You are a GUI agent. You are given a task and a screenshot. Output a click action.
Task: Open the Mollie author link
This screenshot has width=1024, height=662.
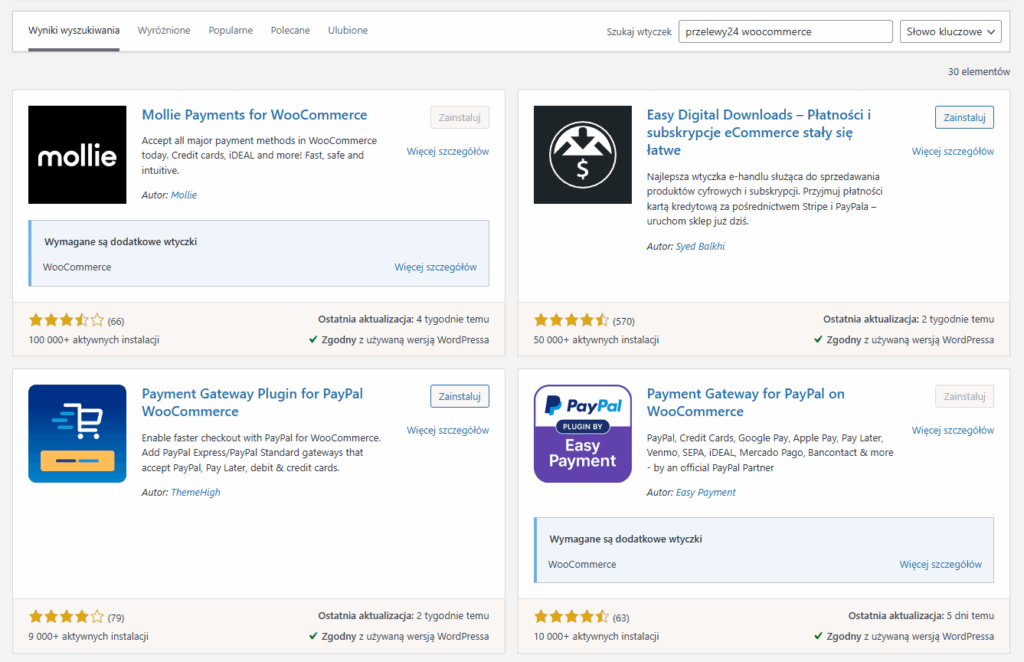[183, 195]
